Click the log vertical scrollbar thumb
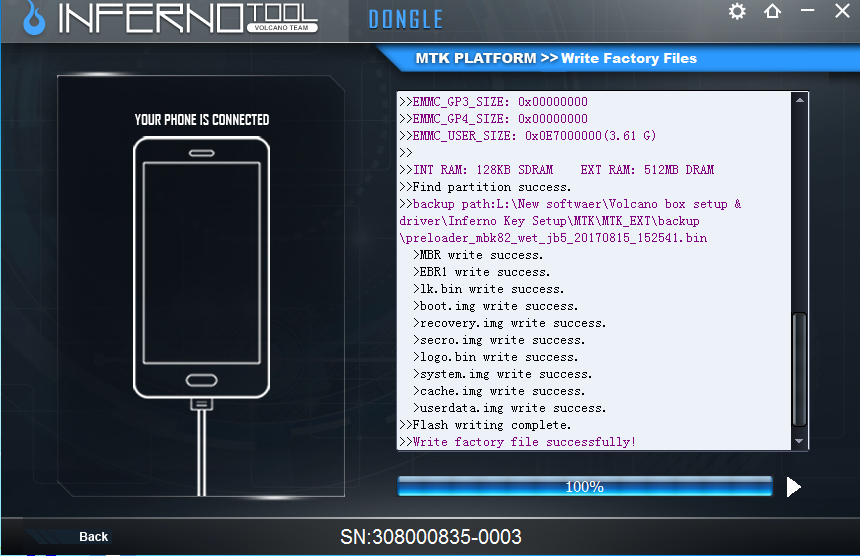The width and height of the screenshot is (860, 556). pos(800,369)
